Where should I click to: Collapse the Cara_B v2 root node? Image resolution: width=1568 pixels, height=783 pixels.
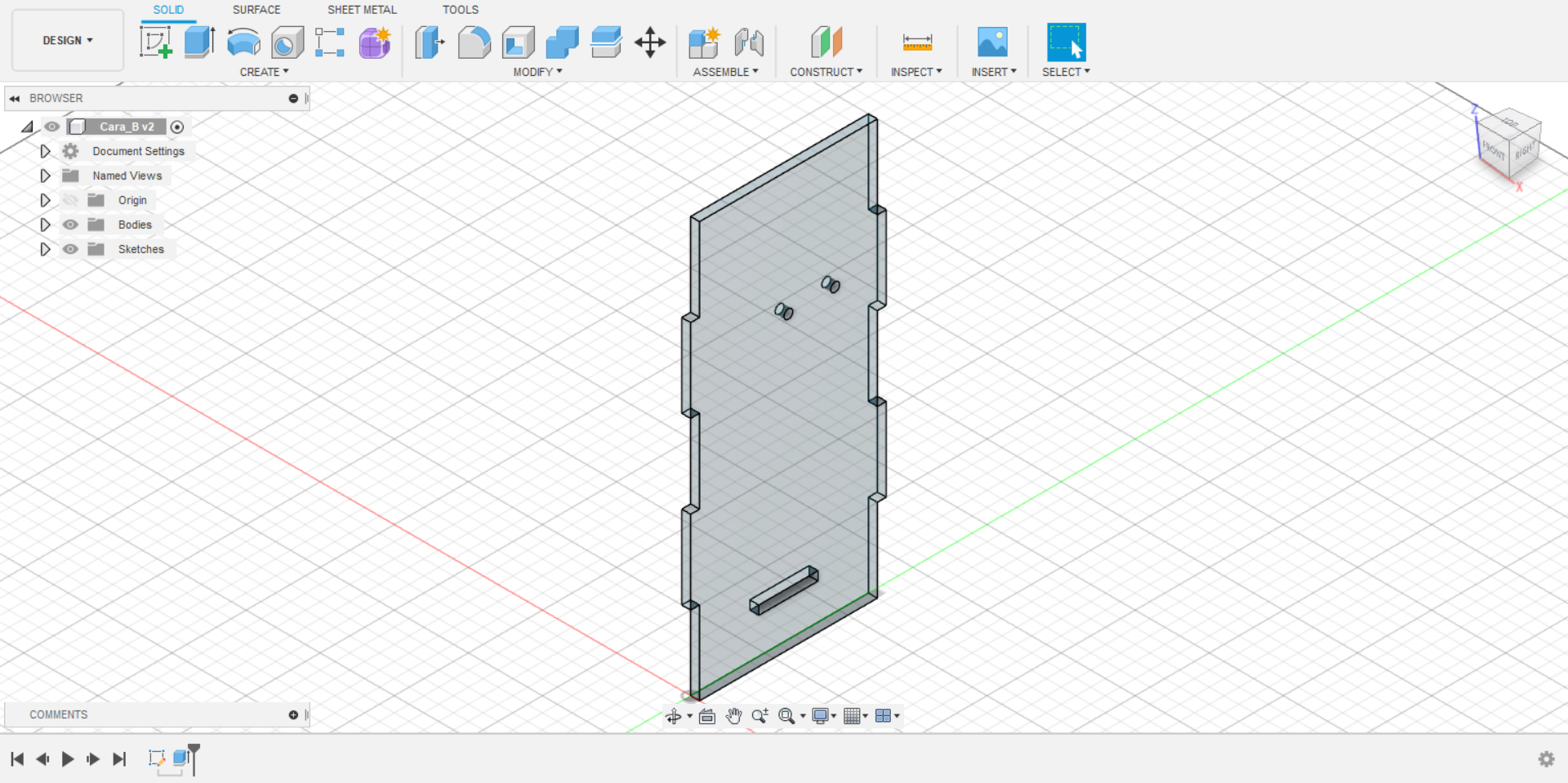pos(28,127)
